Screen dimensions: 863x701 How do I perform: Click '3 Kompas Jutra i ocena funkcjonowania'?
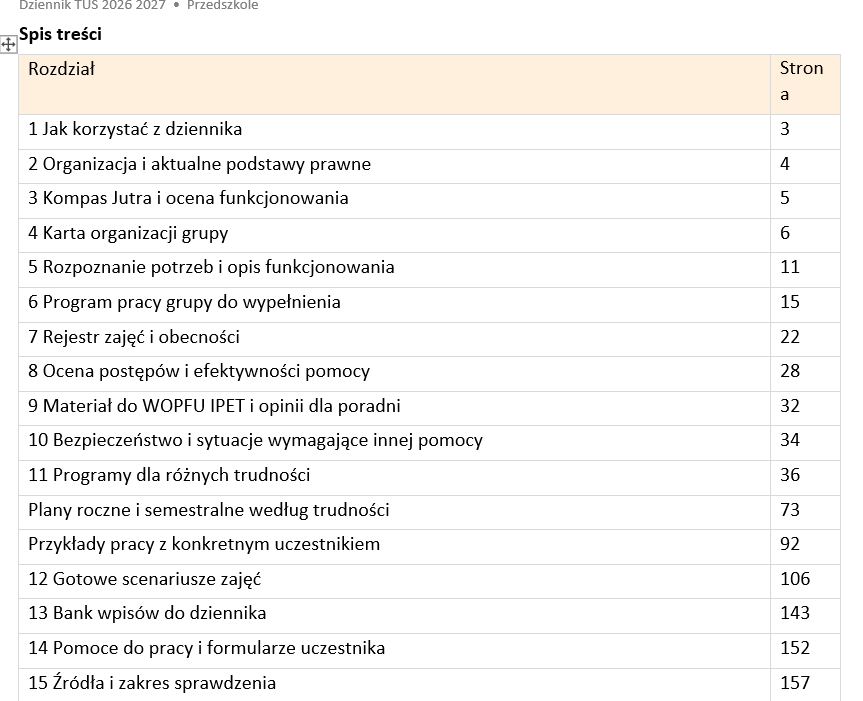pyautogui.click(x=188, y=198)
